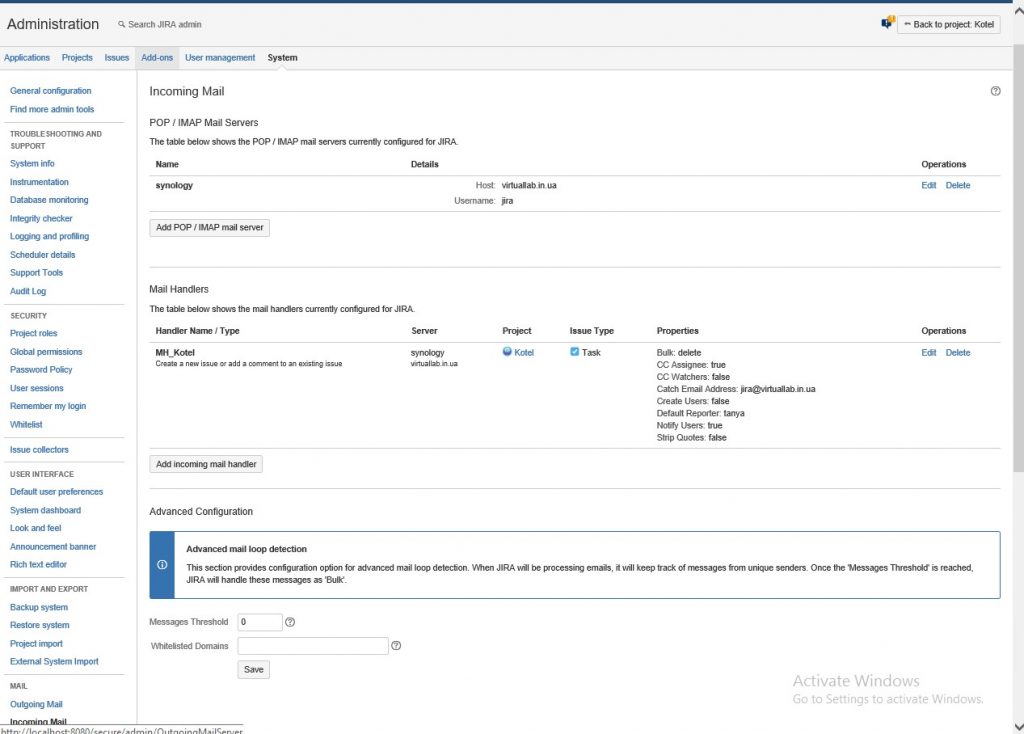Click the MH_Kotel handler name
The width and height of the screenshot is (1024, 734).
175,353
